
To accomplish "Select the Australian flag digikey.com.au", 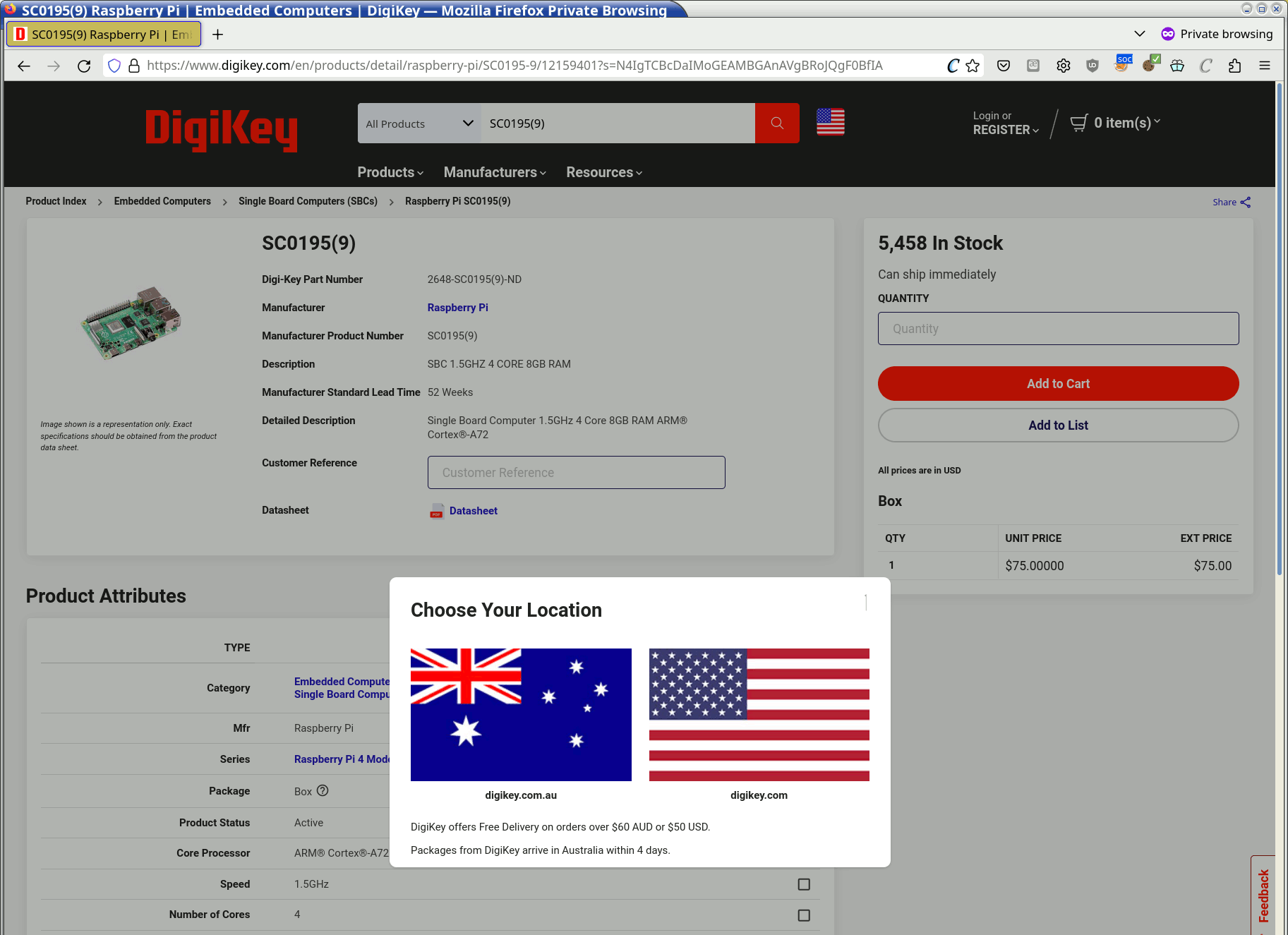I will click(x=520, y=714).
